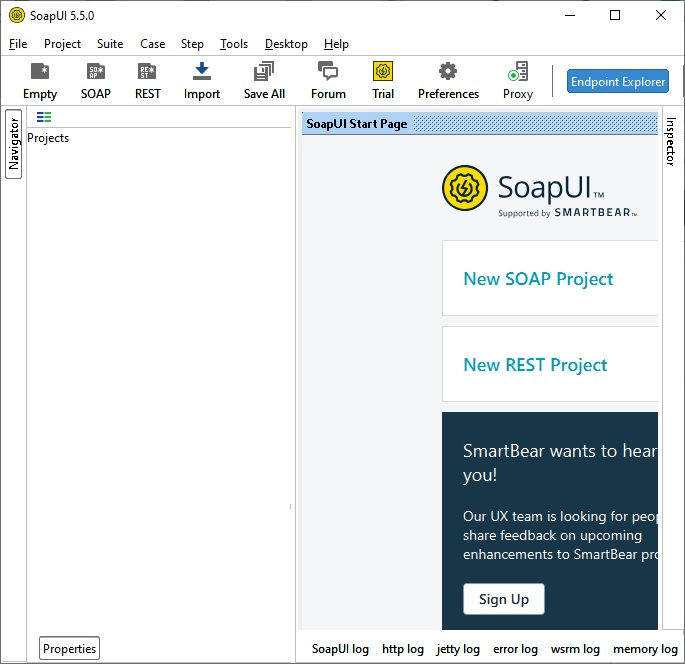Image resolution: width=685 pixels, height=664 pixels.
Task: Open the Forum toolbar icon
Action: (x=328, y=81)
